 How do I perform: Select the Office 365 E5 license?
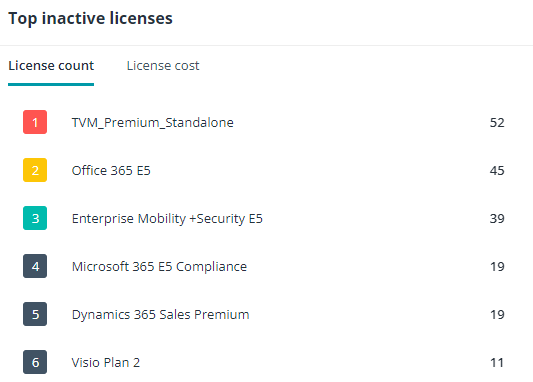(x=111, y=170)
